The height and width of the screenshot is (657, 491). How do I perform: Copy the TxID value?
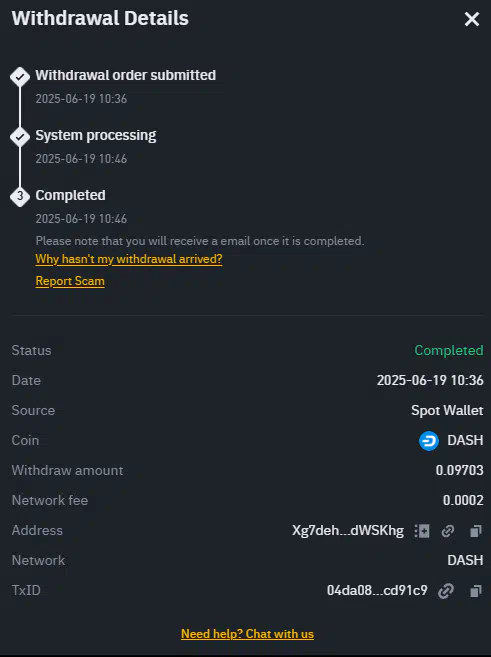tap(475, 591)
